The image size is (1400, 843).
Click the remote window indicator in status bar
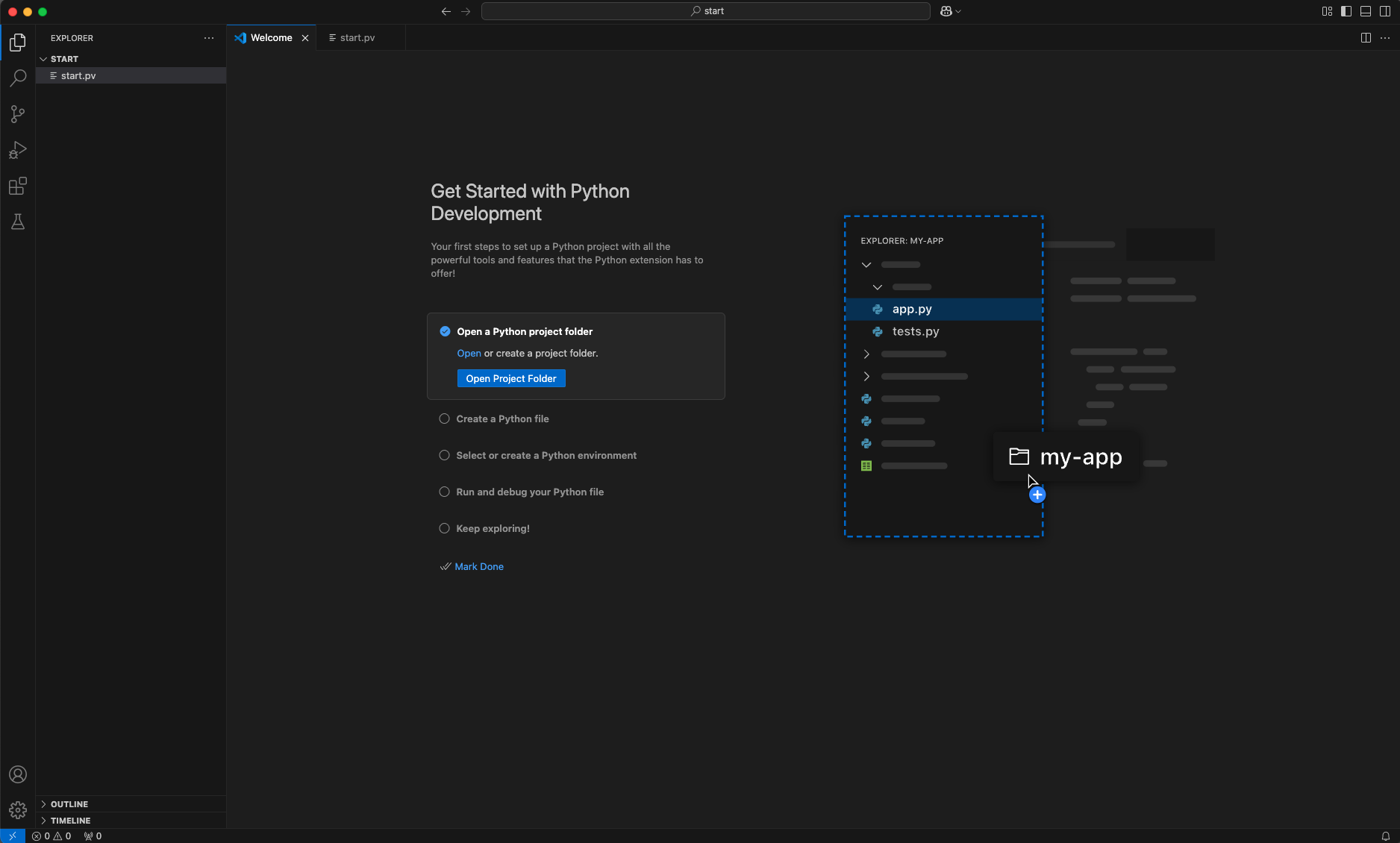tap(12, 836)
